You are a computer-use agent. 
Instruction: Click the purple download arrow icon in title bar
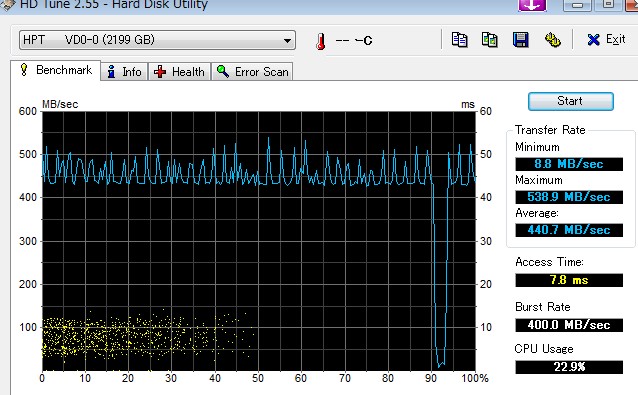pos(532,5)
